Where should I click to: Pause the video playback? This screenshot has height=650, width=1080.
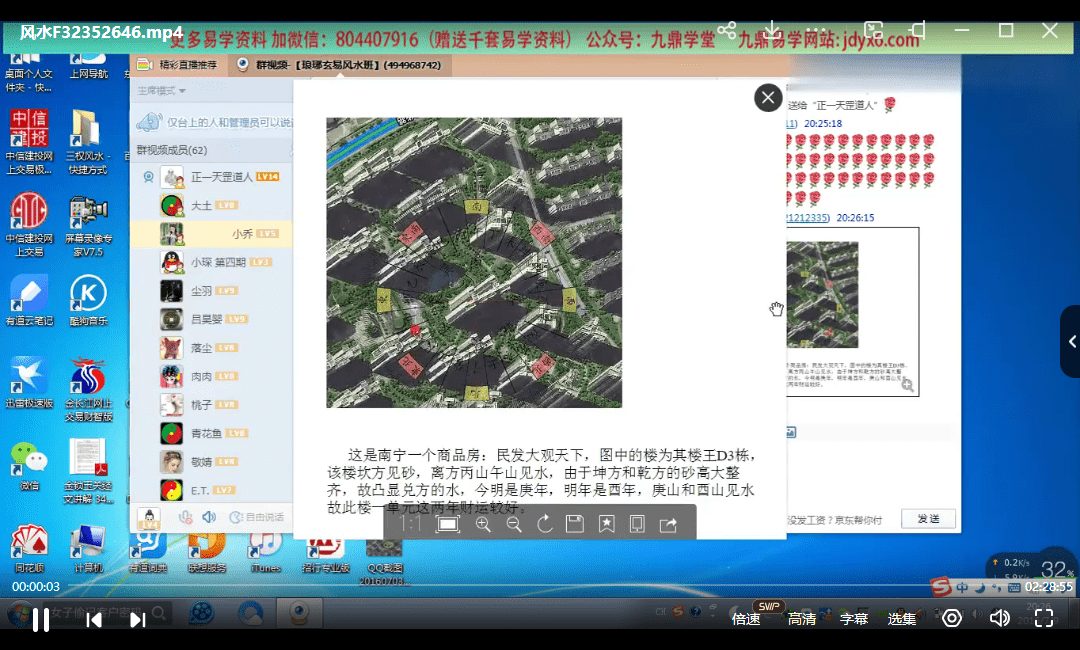pos(41,619)
